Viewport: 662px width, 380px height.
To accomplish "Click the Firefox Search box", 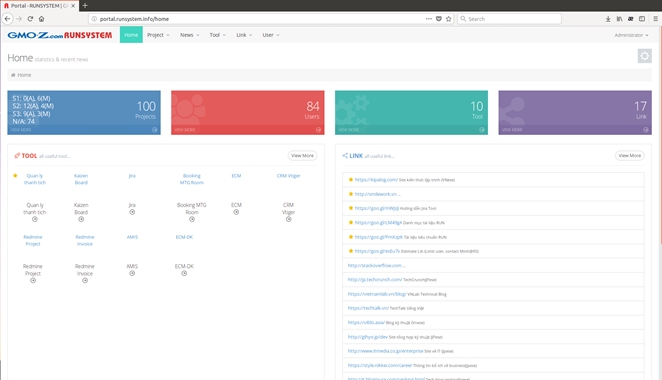I will click(x=510, y=19).
